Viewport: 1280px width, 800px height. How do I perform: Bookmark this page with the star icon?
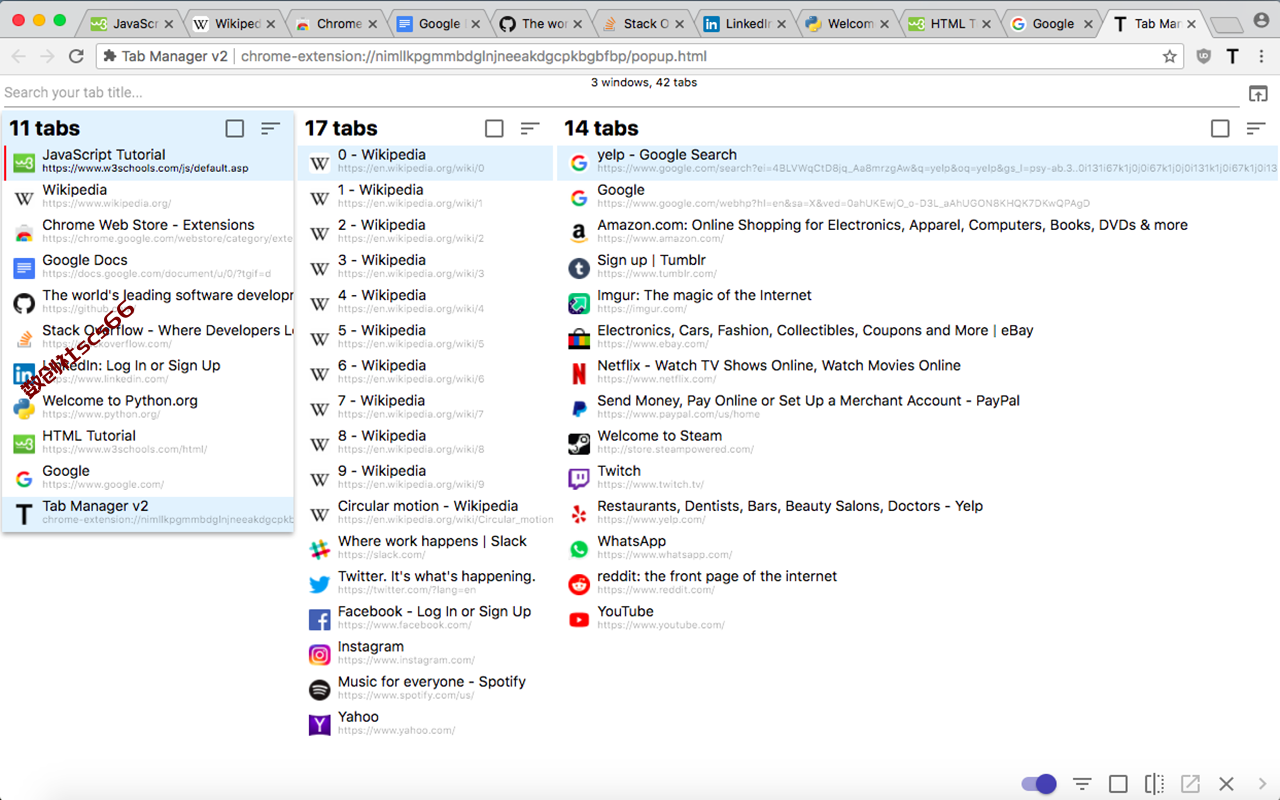(1169, 57)
